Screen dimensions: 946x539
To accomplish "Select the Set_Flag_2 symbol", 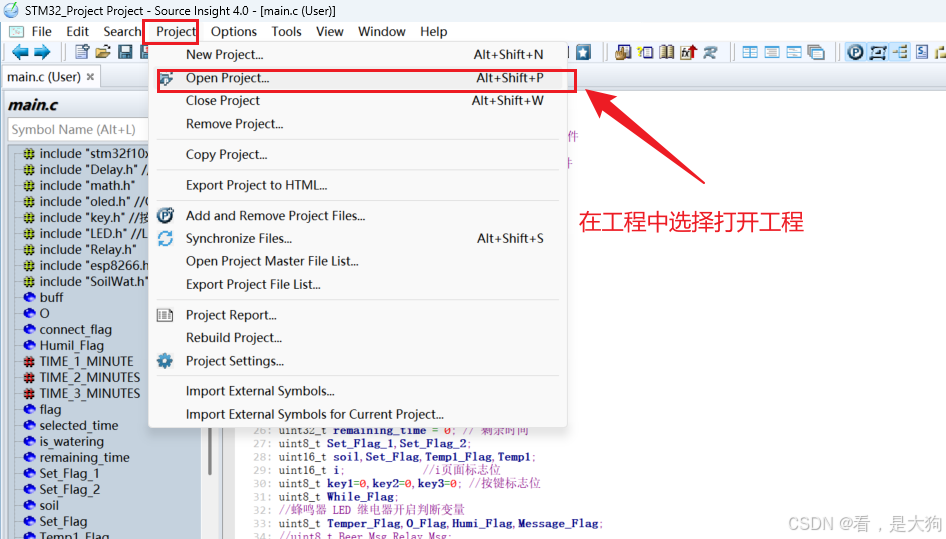I will (x=62, y=489).
